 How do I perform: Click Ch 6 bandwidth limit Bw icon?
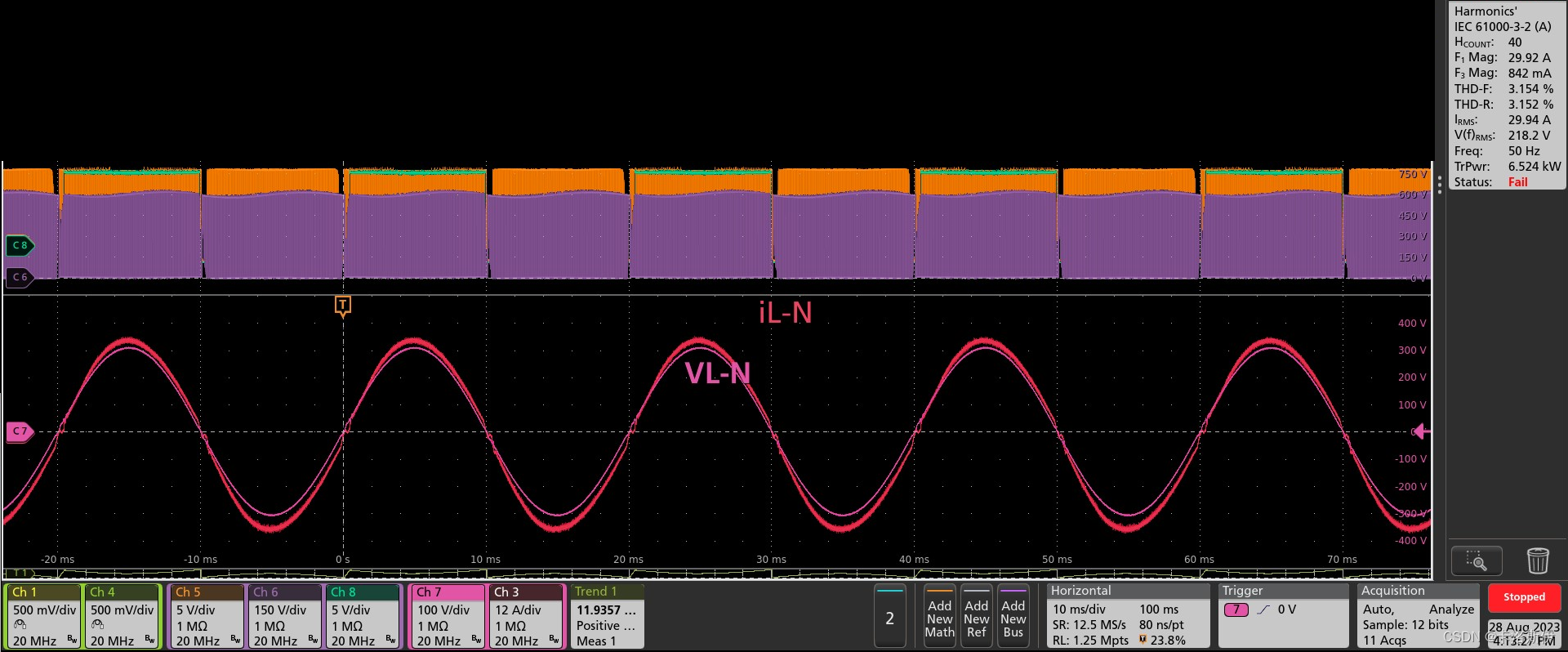coord(313,640)
